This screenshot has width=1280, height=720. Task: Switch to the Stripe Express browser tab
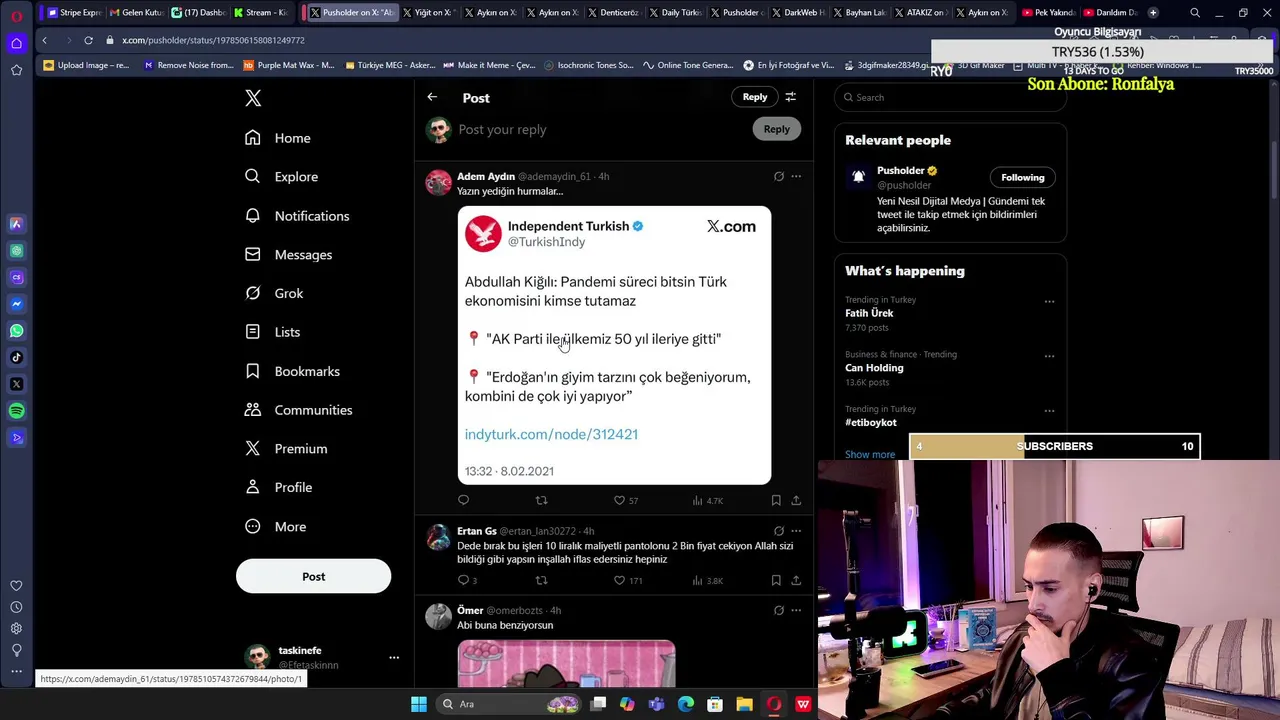pos(75,13)
